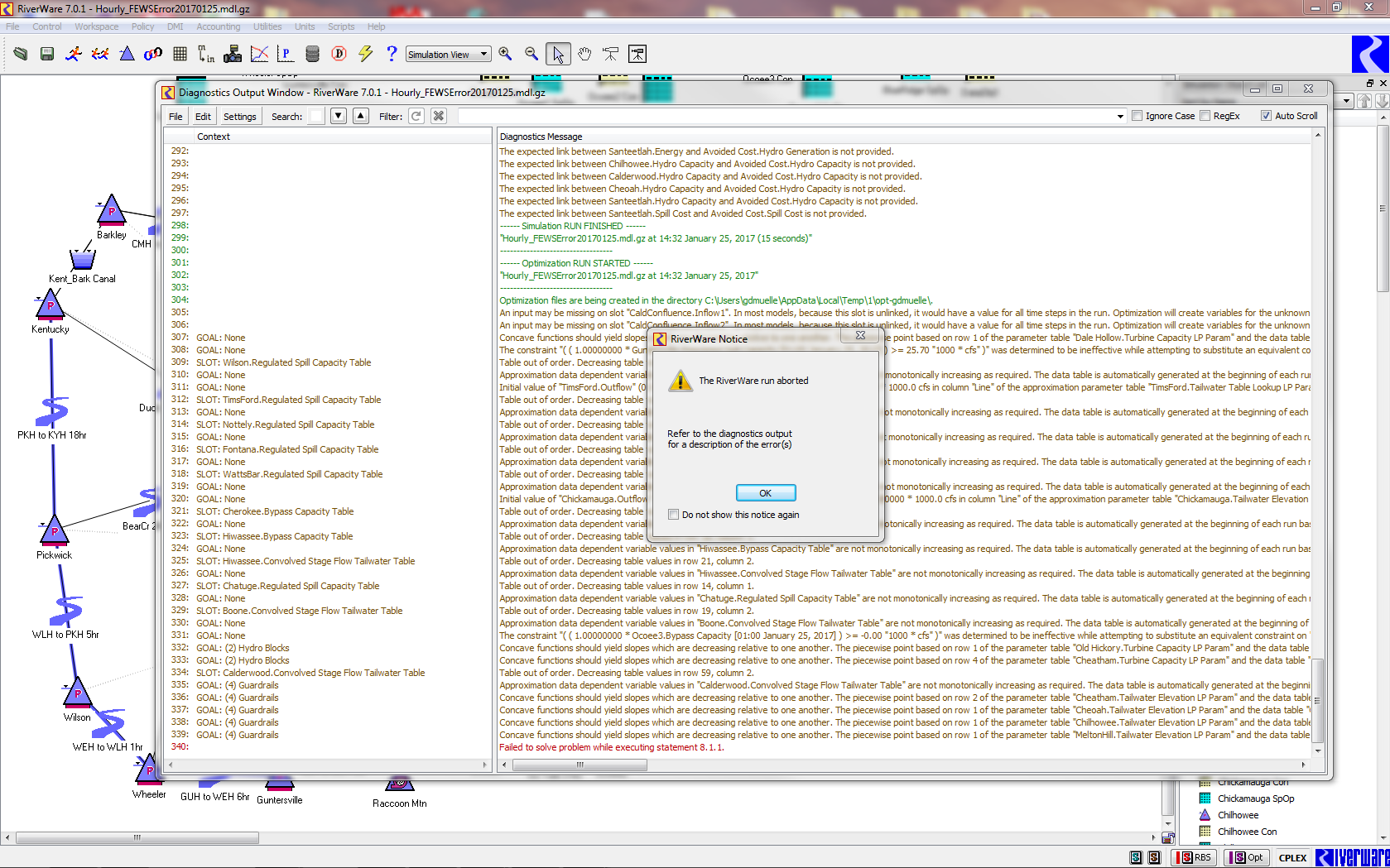The width and height of the screenshot is (1390, 868).
Task: Open the Scripts menu
Action: pos(341,26)
